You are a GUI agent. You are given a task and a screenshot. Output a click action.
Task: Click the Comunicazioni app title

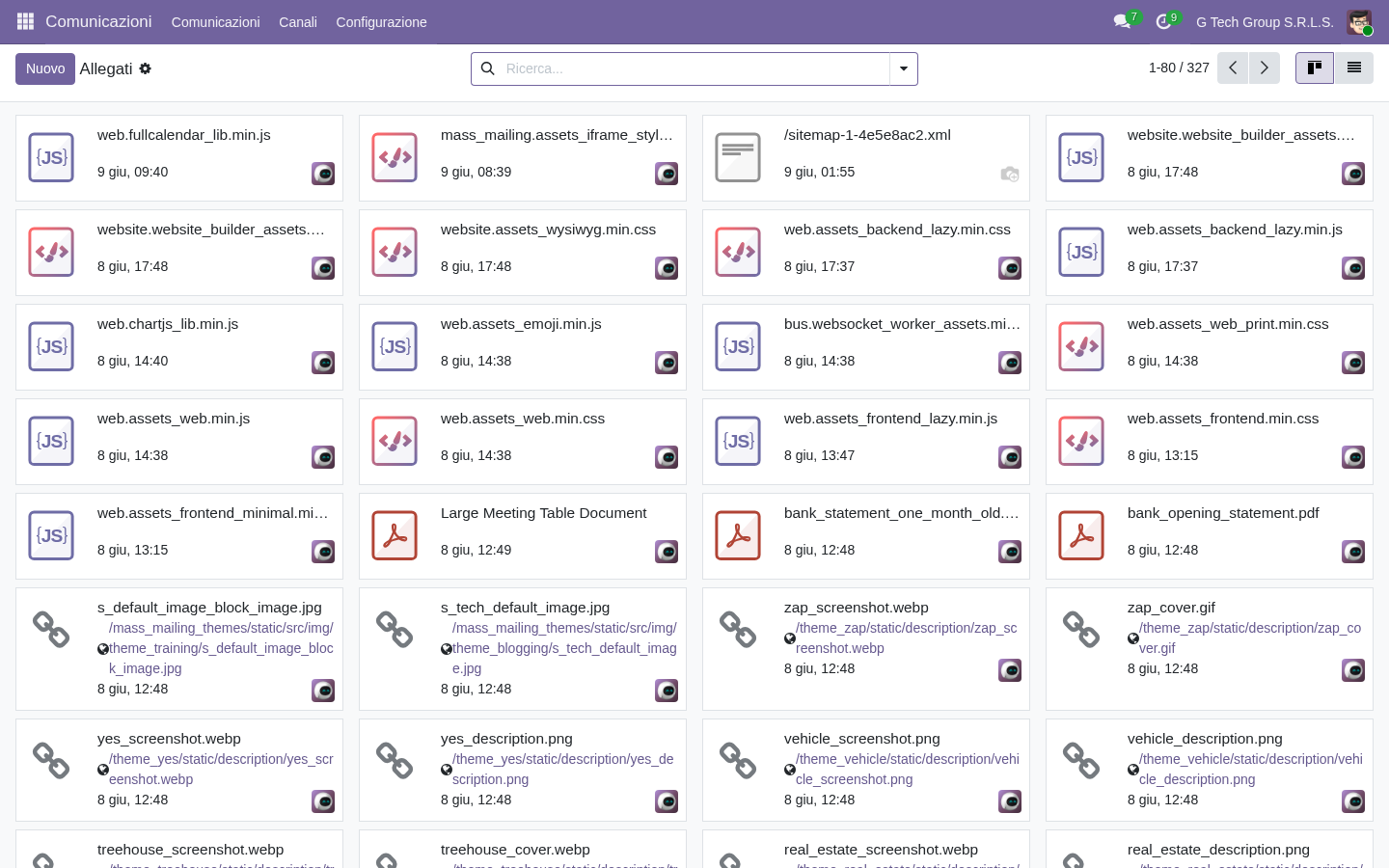[x=98, y=21]
